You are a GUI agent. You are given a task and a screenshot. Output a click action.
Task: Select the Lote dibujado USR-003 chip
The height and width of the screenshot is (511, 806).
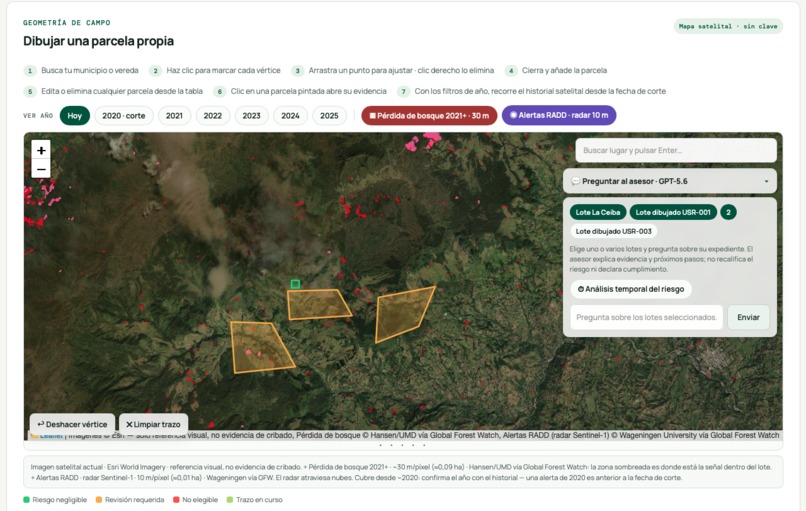click(x=613, y=231)
